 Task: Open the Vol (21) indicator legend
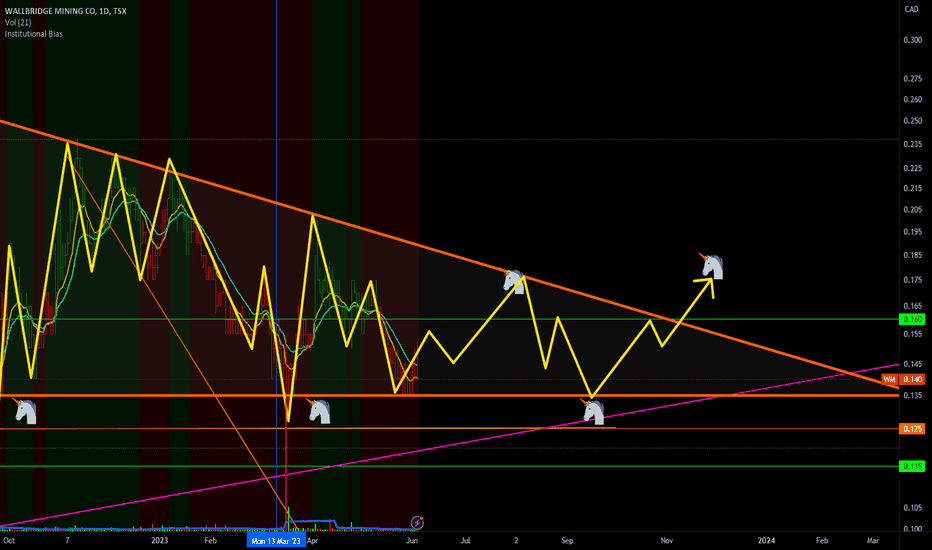(x=18, y=23)
